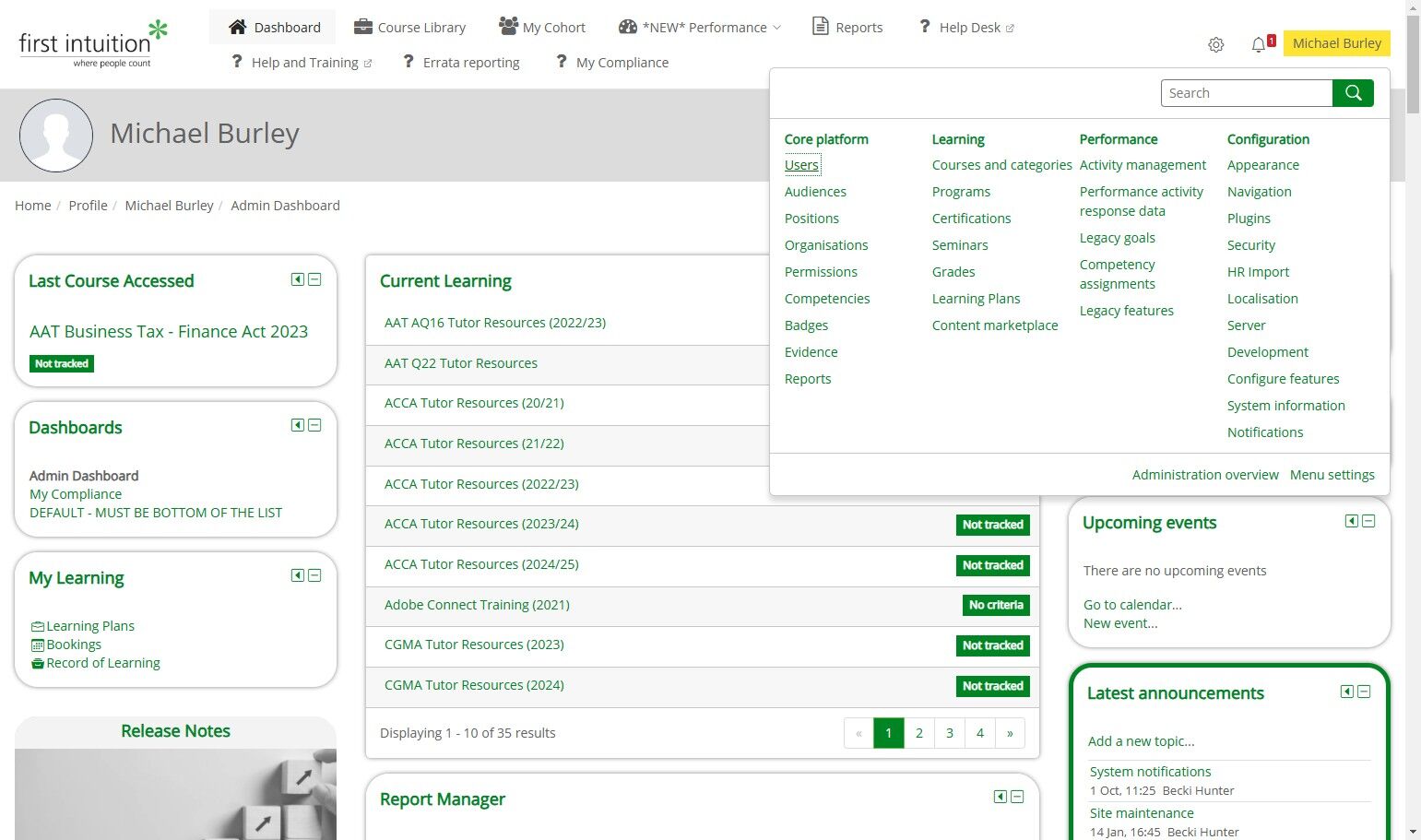This screenshot has width=1421, height=840.
Task: Click Add a new topic link
Action: point(1142,741)
